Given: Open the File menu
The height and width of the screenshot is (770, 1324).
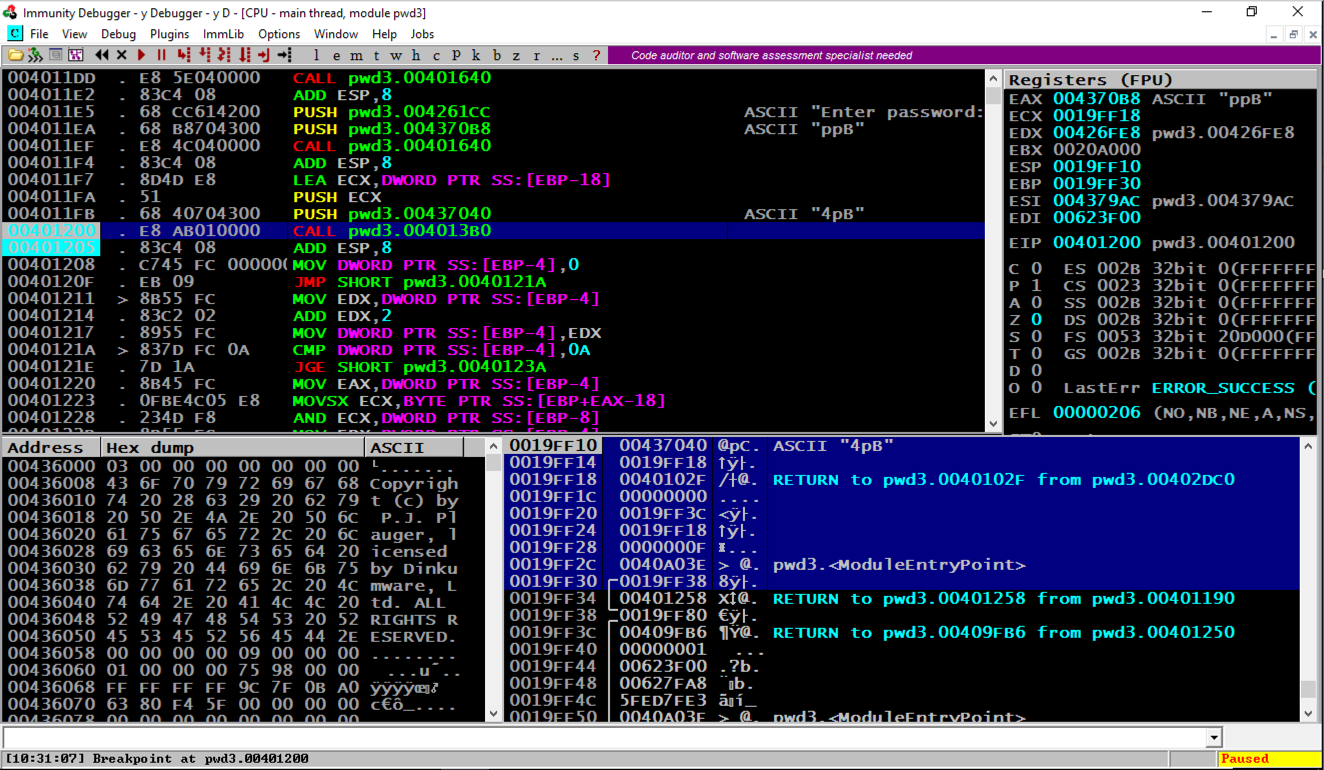Looking at the screenshot, I should [40, 34].
